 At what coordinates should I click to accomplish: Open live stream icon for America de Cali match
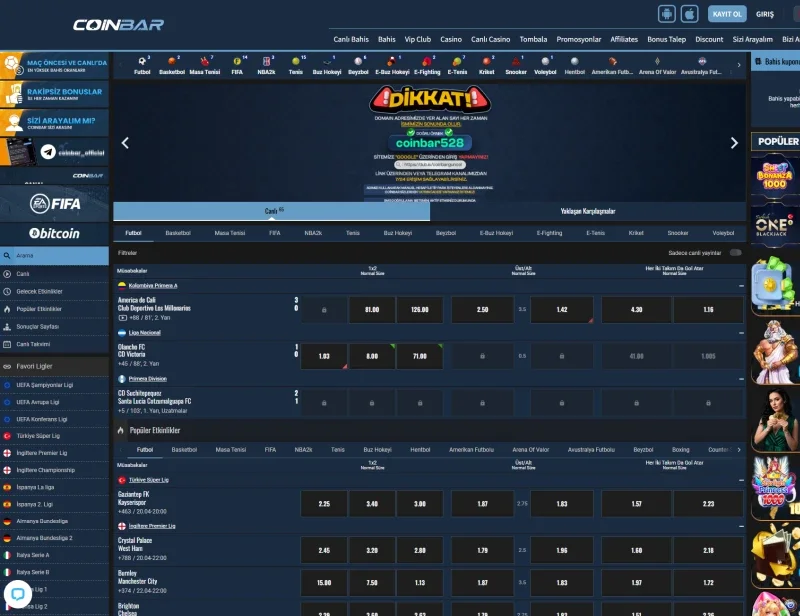pyautogui.click(x=122, y=317)
